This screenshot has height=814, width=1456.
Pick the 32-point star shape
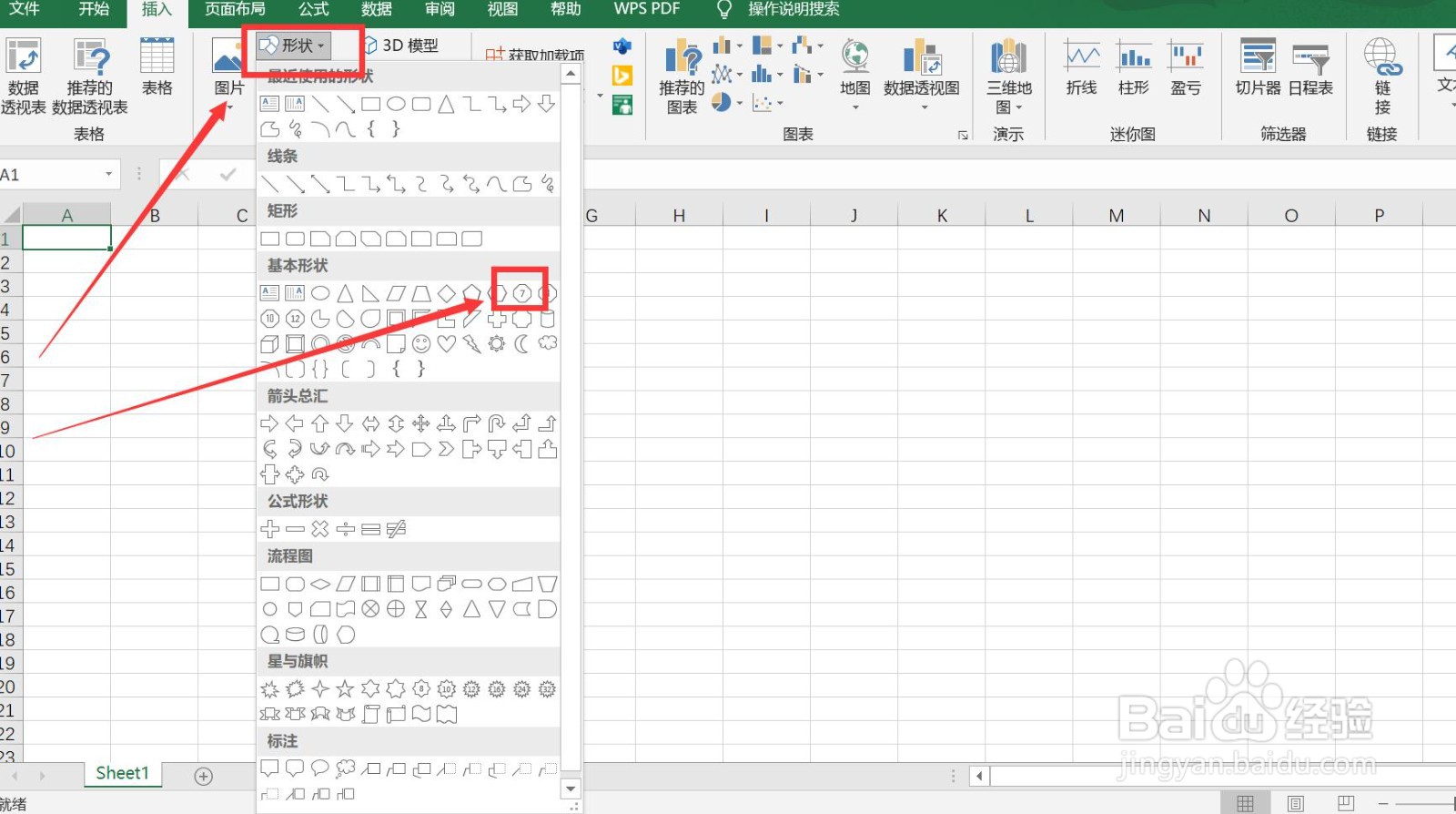(547, 689)
